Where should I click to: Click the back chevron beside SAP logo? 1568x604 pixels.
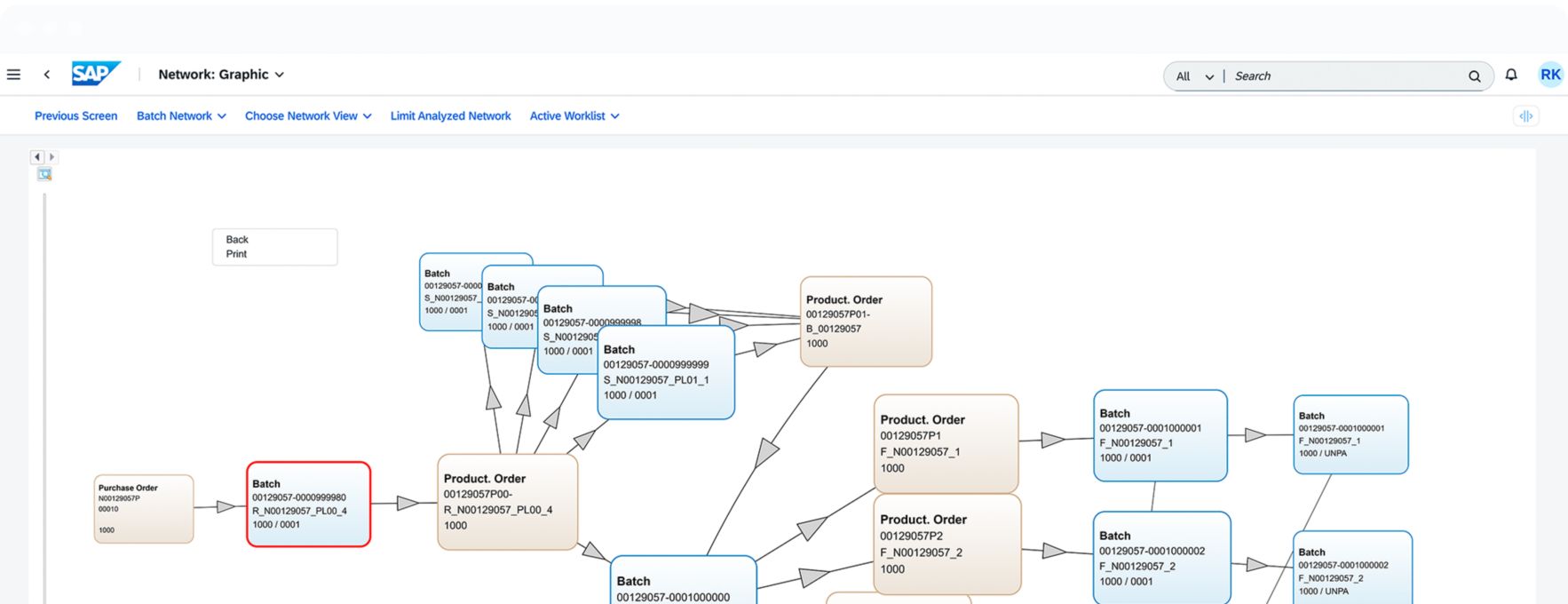(x=47, y=75)
